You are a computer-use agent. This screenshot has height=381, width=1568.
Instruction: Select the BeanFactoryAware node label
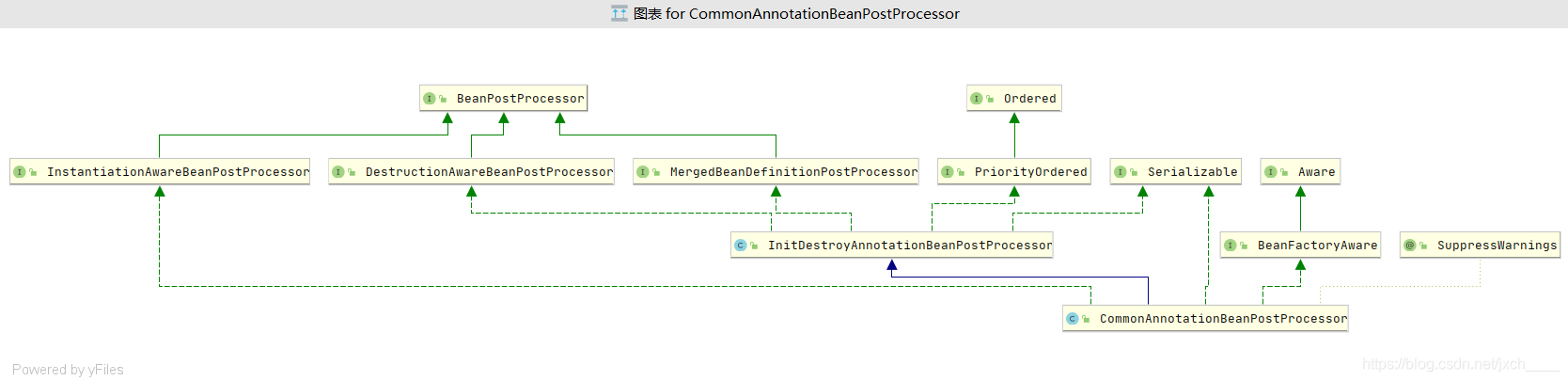1317,246
